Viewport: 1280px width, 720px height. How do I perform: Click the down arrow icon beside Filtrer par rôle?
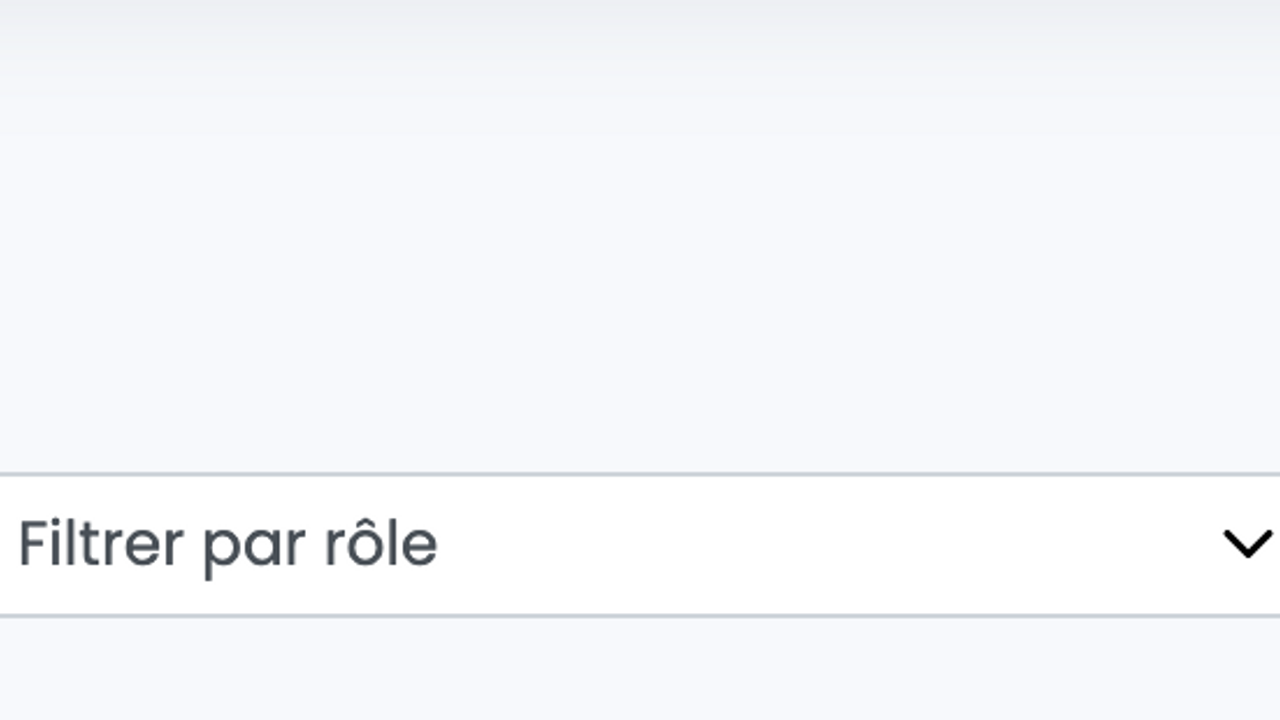click(x=1247, y=544)
